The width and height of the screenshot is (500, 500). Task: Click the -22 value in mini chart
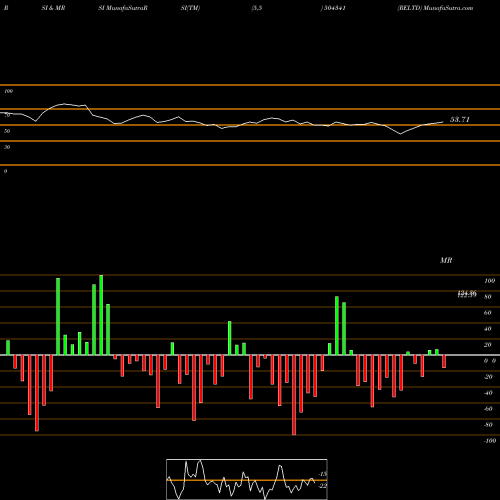(x=323, y=486)
